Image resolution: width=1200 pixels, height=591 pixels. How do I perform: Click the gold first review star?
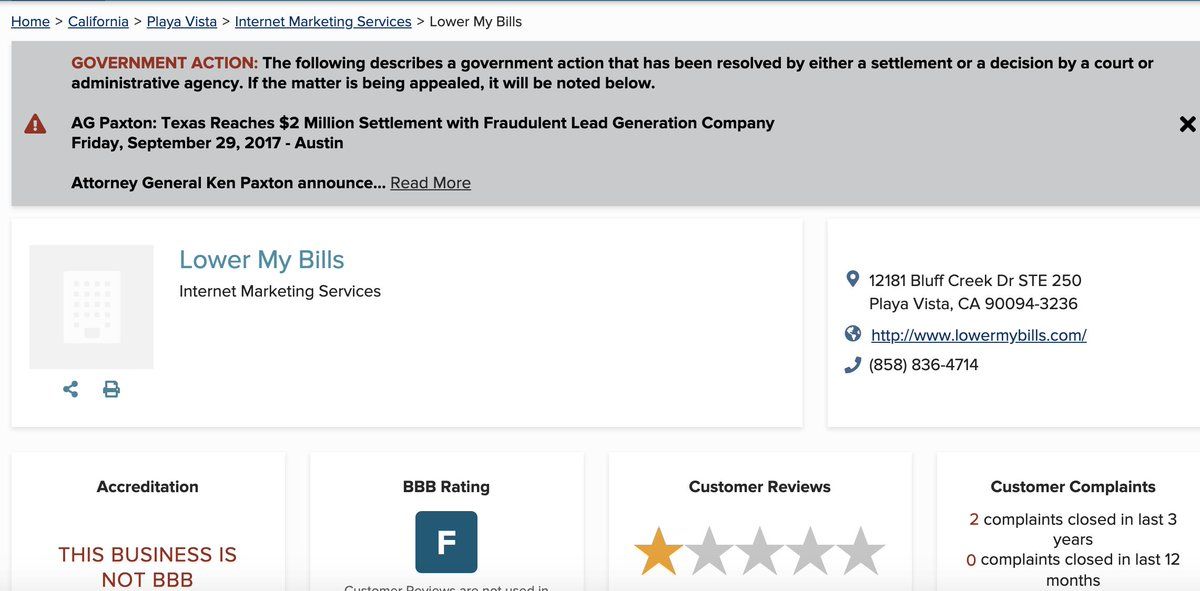[659, 552]
